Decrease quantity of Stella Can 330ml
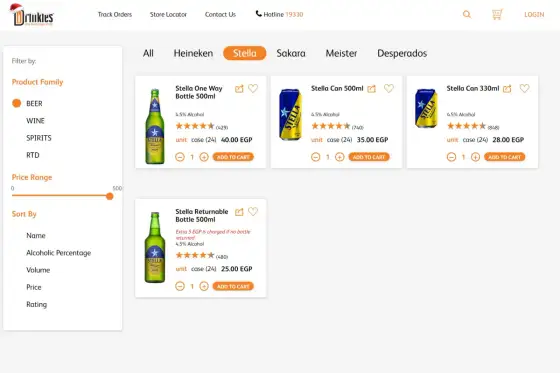This screenshot has height=373, width=560. click(451, 157)
